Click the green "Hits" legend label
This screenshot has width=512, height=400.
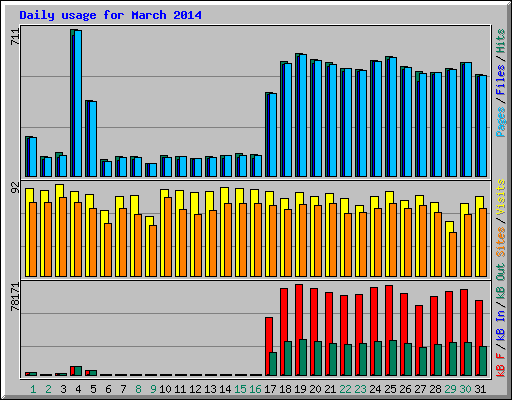pos(501,41)
